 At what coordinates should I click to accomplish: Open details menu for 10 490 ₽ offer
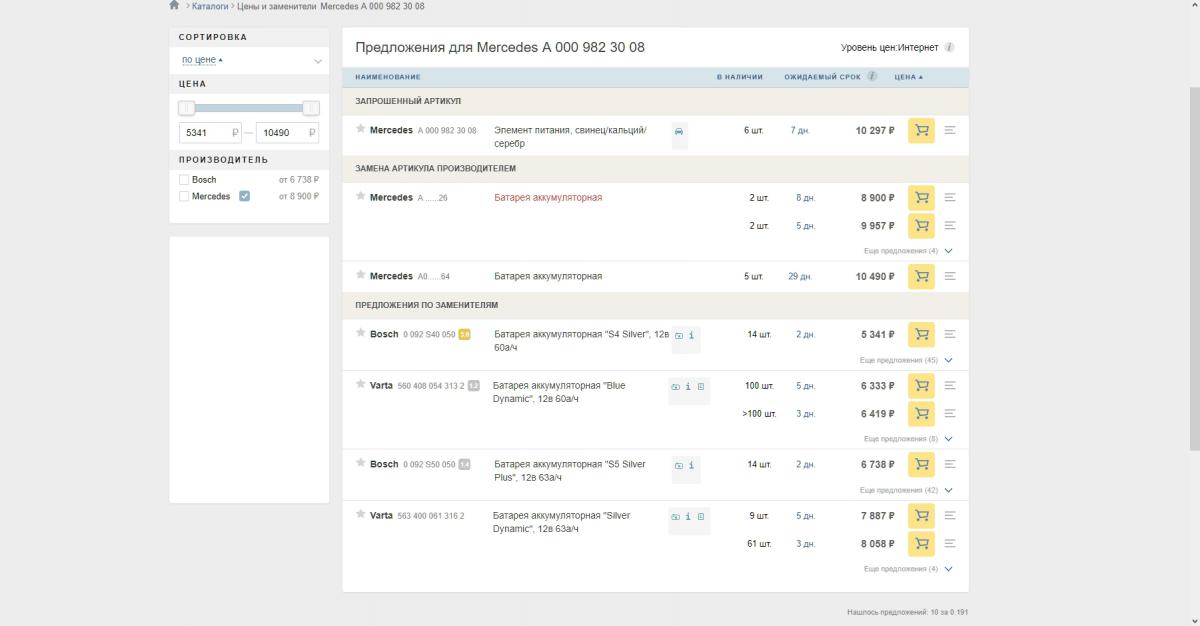coord(950,277)
